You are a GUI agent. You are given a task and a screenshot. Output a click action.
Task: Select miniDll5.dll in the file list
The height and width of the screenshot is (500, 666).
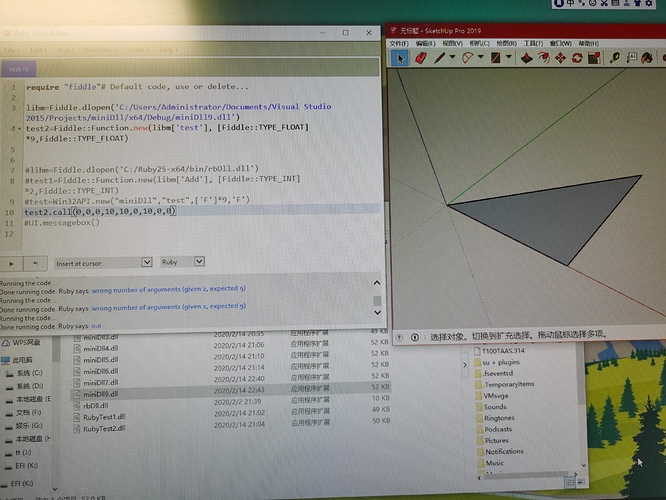coord(101,360)
